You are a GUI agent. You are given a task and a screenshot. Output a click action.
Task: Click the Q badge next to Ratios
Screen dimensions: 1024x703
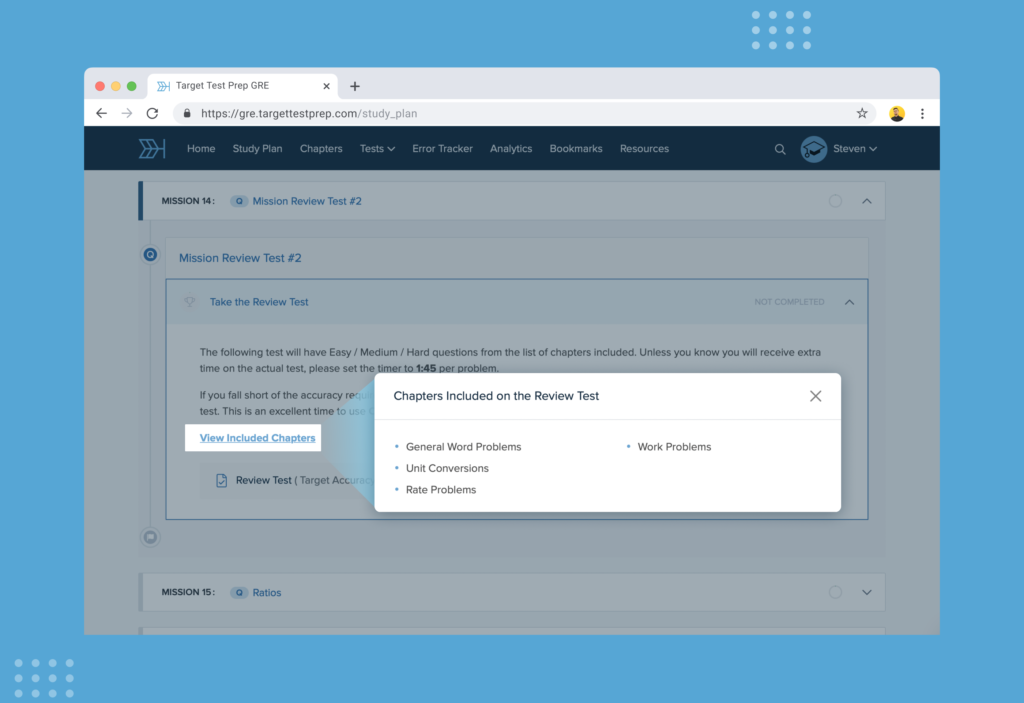(238, 592)
